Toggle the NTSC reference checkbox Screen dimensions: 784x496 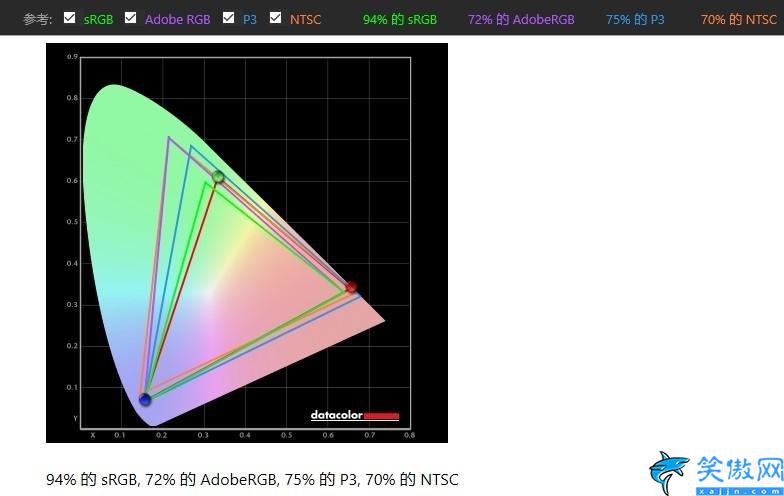click(x=275, y=18)
